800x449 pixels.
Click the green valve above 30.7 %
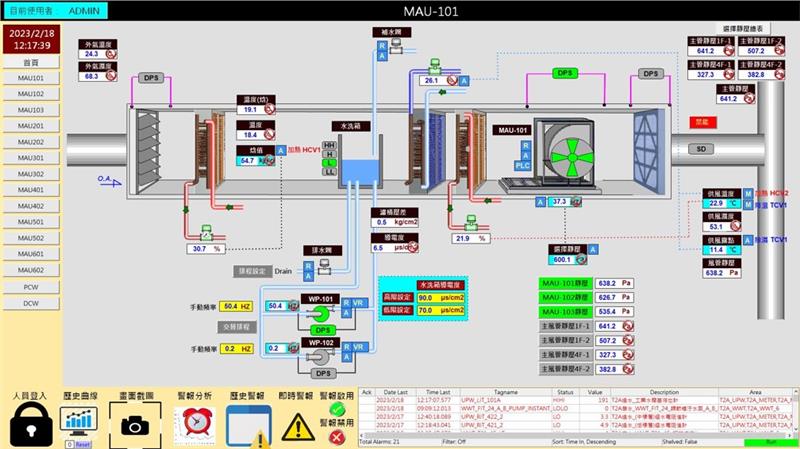tap(206, 233)
